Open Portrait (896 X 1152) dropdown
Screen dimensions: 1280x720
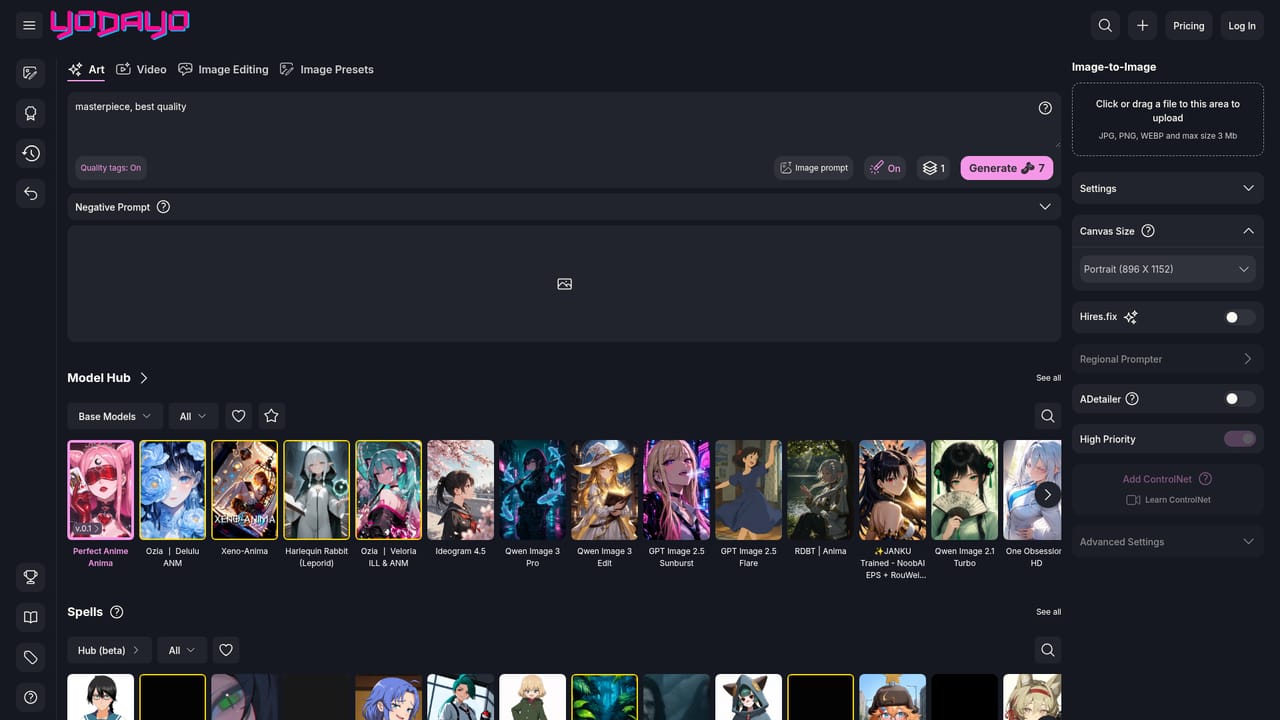[x=1167, y=269]
